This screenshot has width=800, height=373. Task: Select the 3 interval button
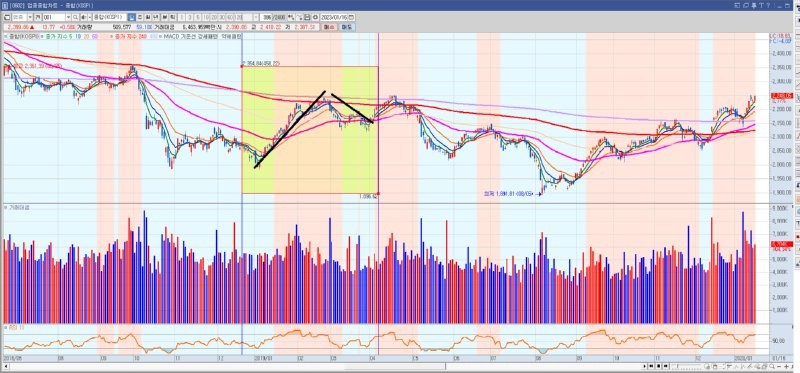click(x=190, y=17)
